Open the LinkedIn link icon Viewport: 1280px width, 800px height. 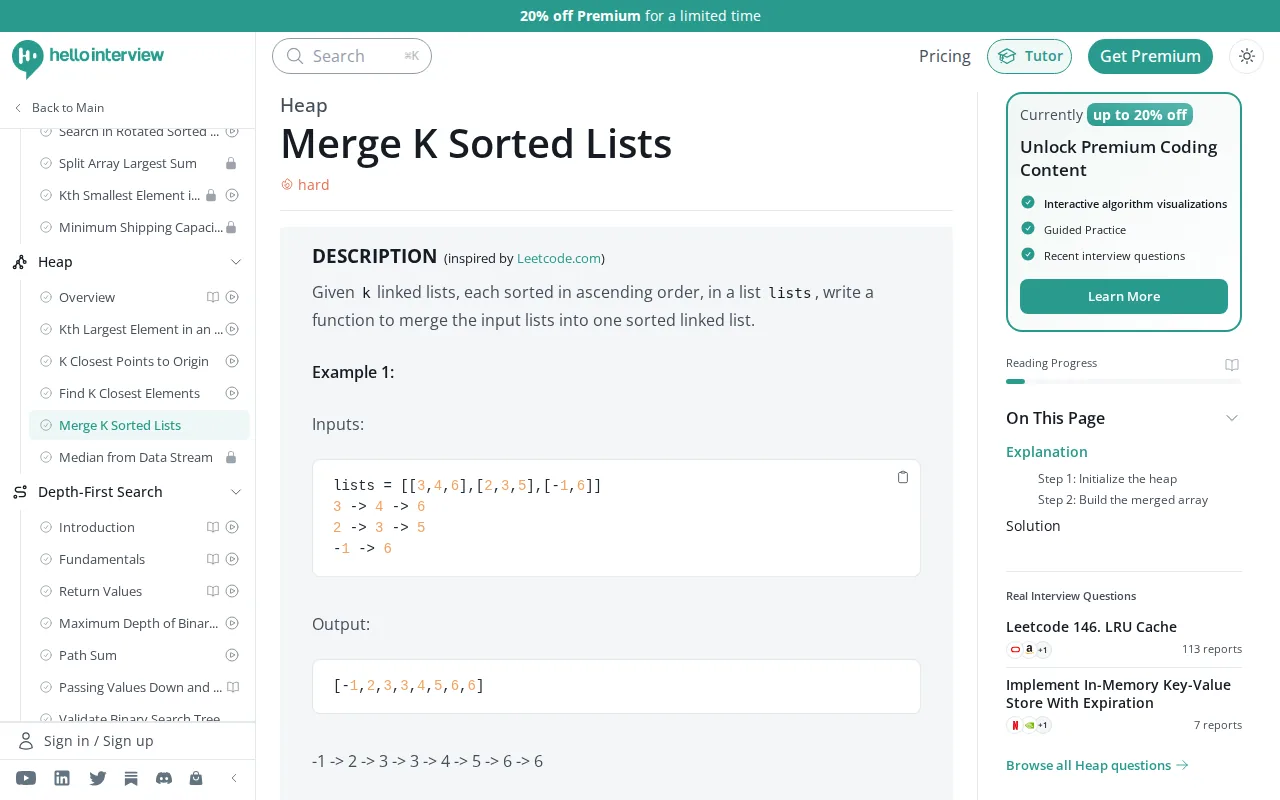coord(62,778)
